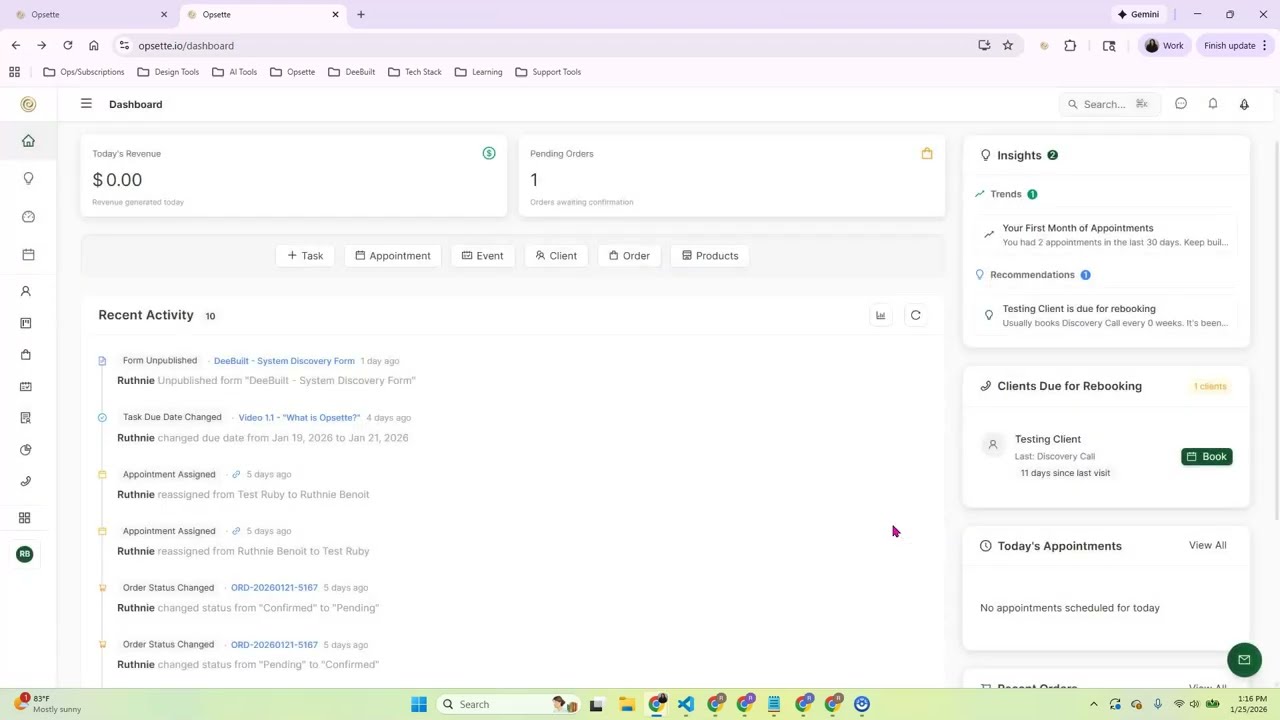The width and height of the screenshot is (1280, 720).
Task: Open the Windows Start menu
Action: pos(419,705)
